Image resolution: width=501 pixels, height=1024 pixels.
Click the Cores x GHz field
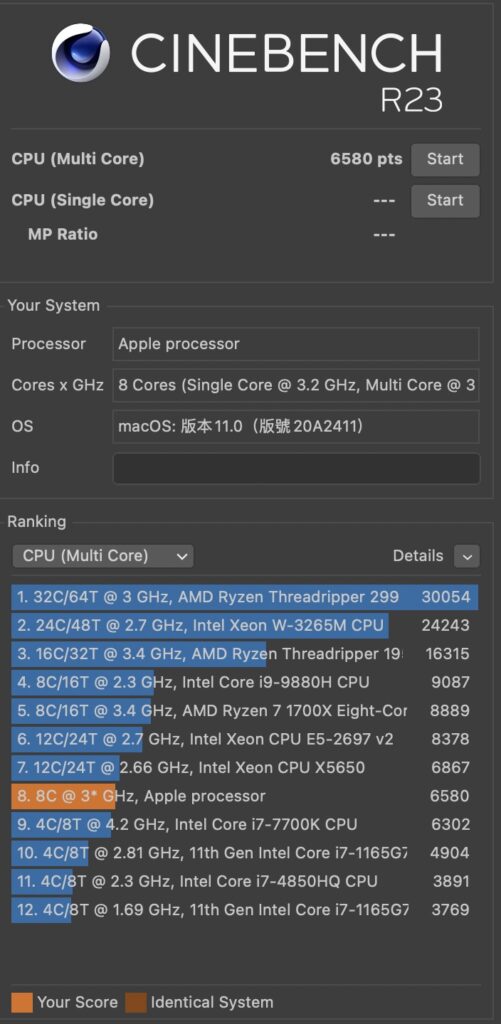296,385
